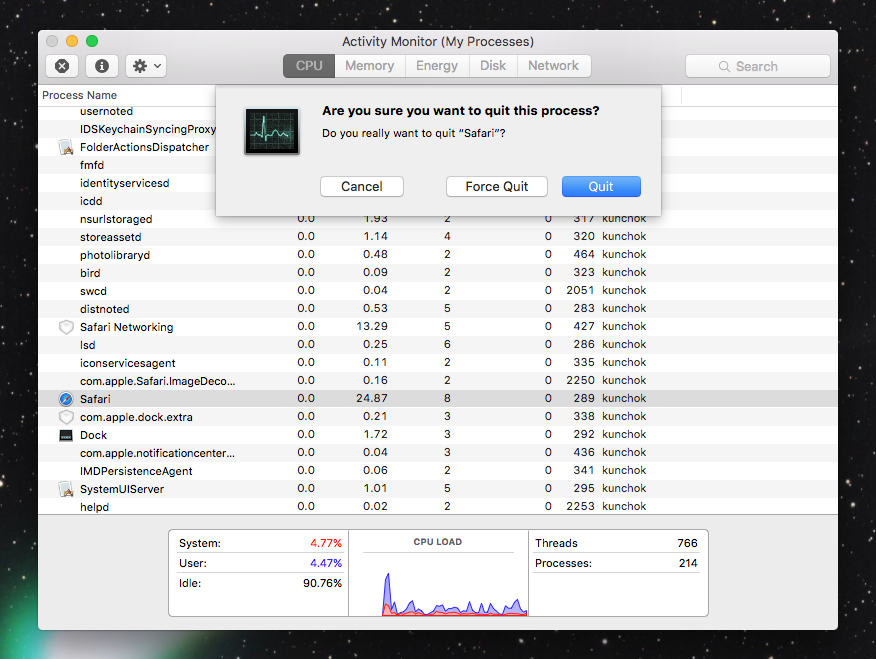Click Safari Networking CPU time 13.29
876x659 pixels.
click(x=372, y=326)
